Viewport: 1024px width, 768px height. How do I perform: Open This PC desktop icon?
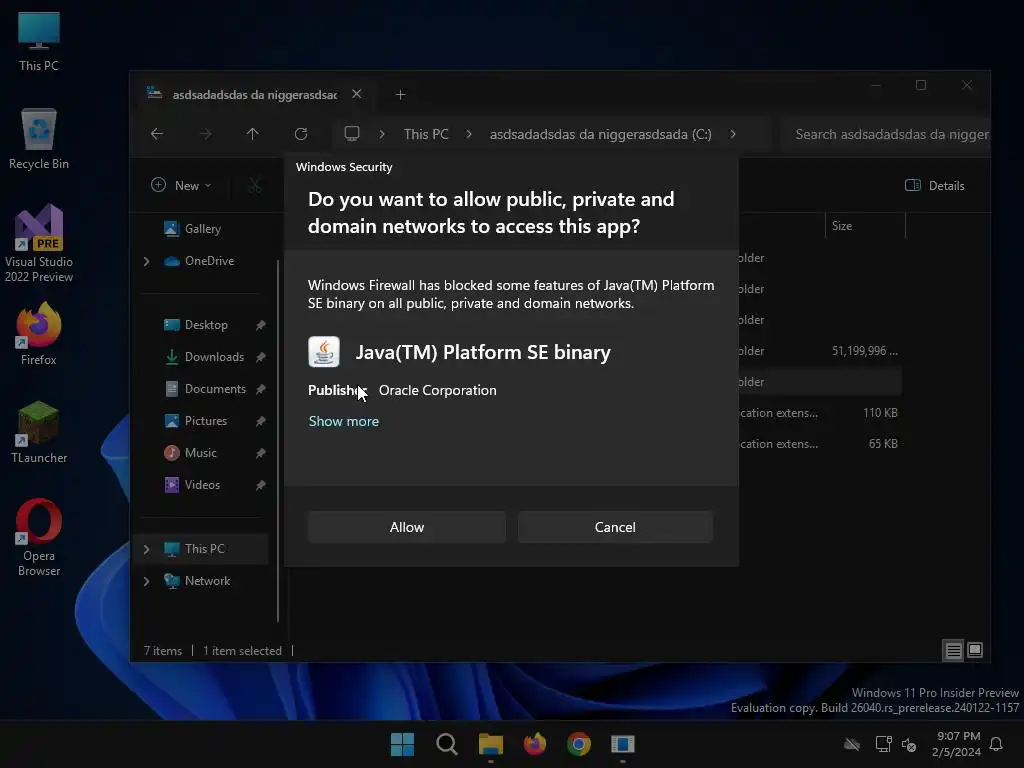pos(39,41)
